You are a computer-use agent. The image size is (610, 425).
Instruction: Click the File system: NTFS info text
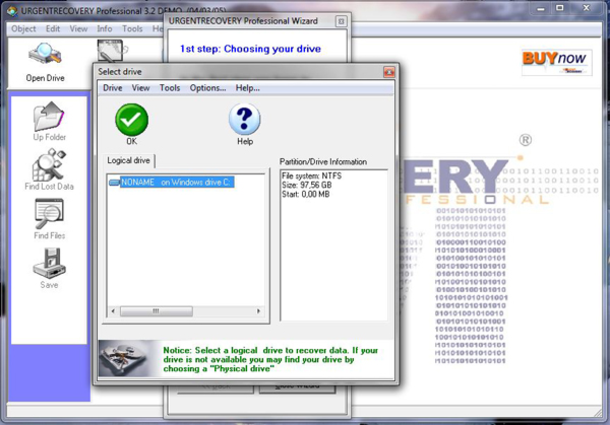(x=312, y=176)
